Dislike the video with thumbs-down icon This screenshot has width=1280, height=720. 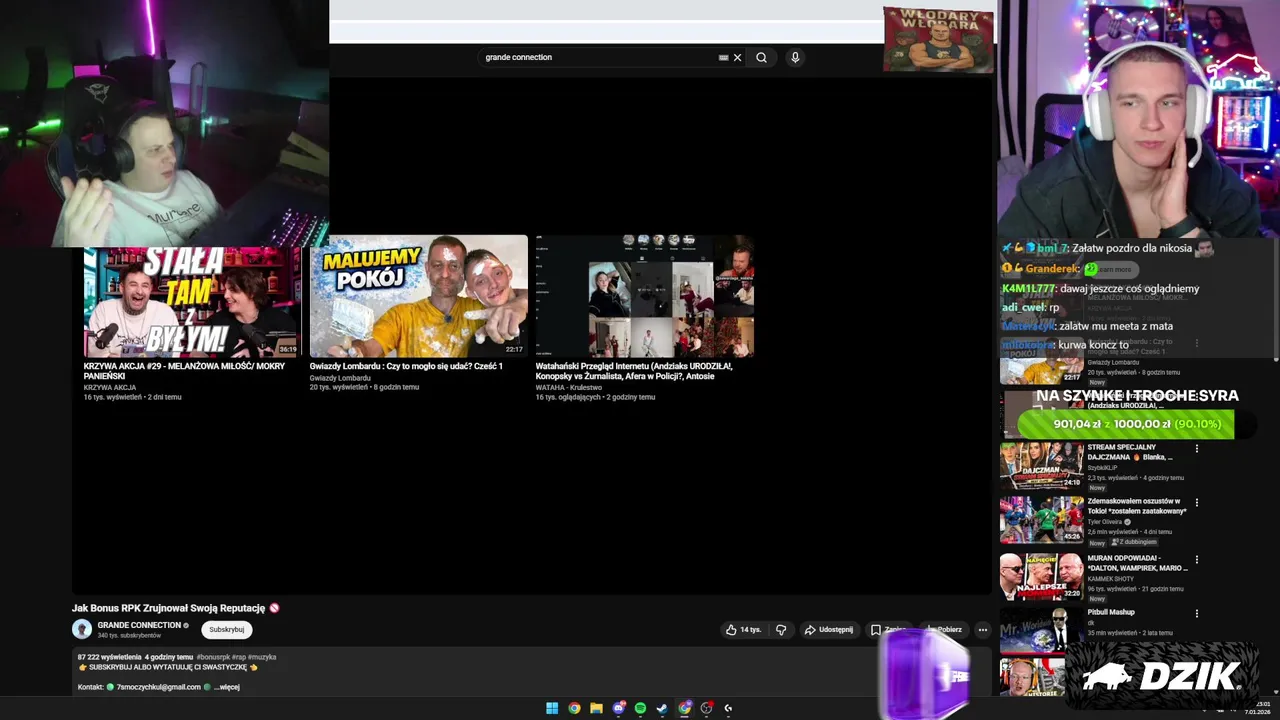pos(781,630)
